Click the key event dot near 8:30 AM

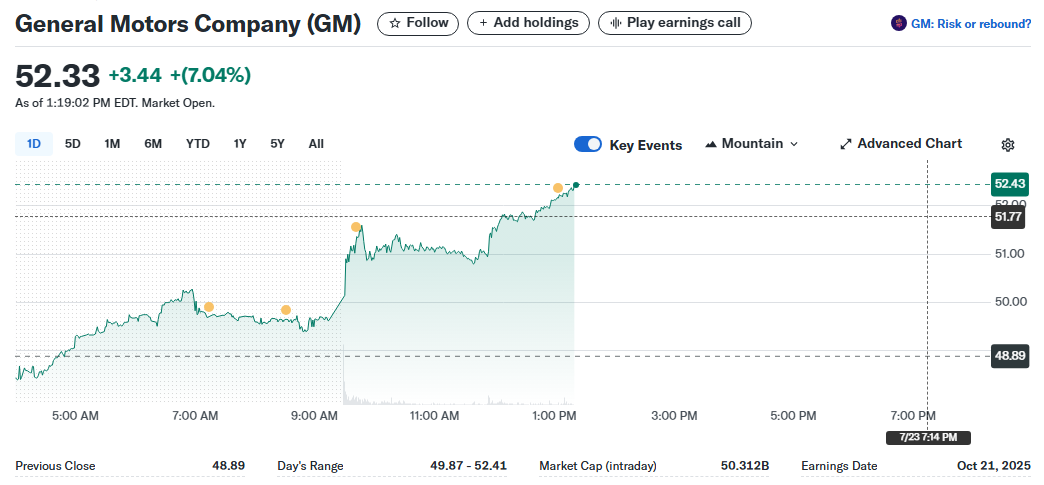286,310
